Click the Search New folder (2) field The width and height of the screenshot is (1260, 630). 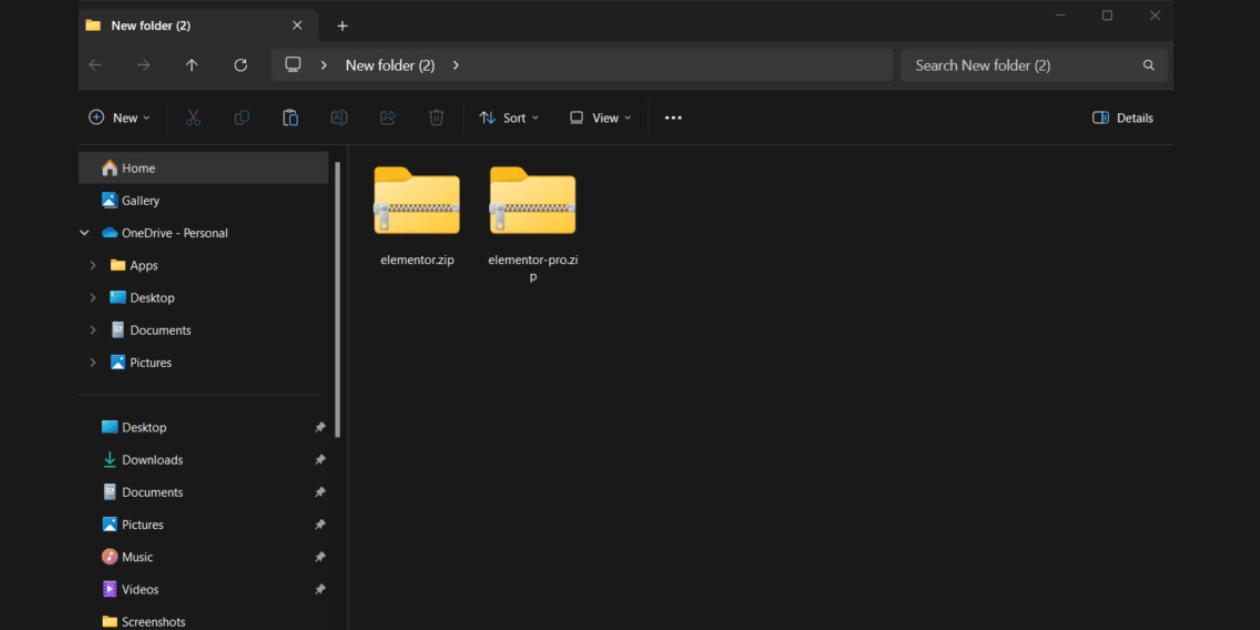point(1034,65)
